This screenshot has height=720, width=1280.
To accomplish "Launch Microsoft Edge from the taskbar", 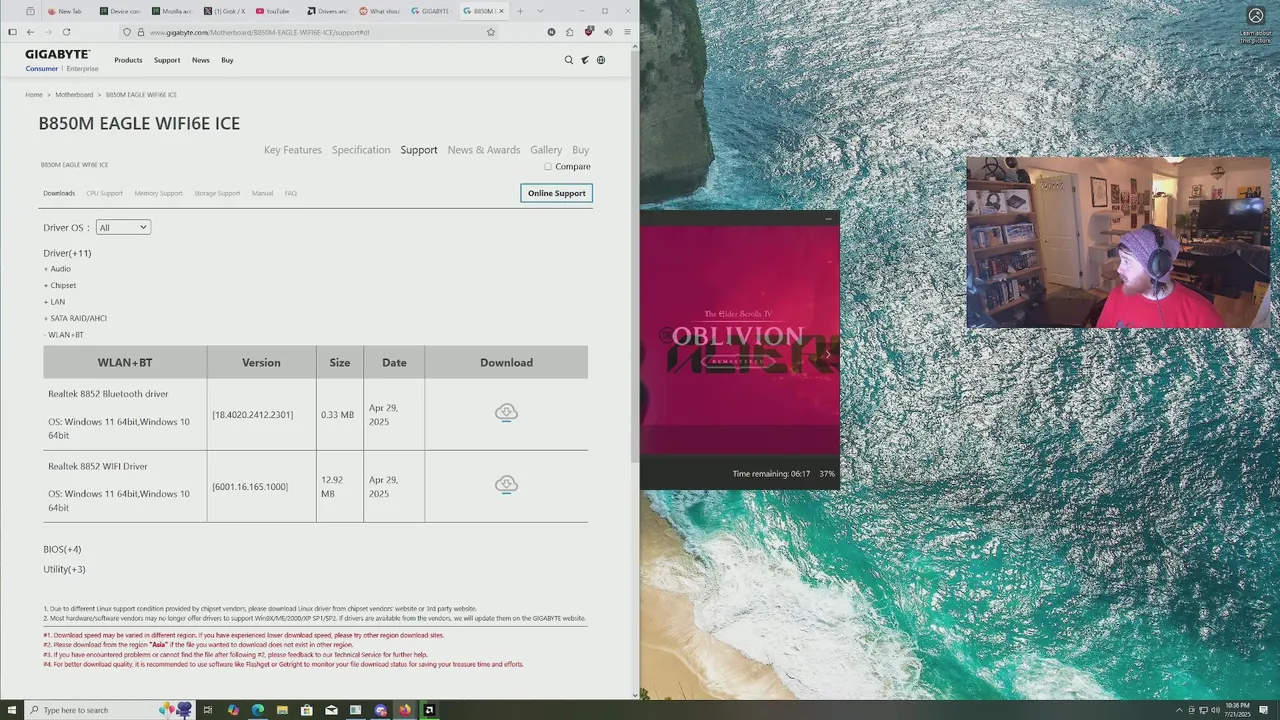I will (258, 710).
